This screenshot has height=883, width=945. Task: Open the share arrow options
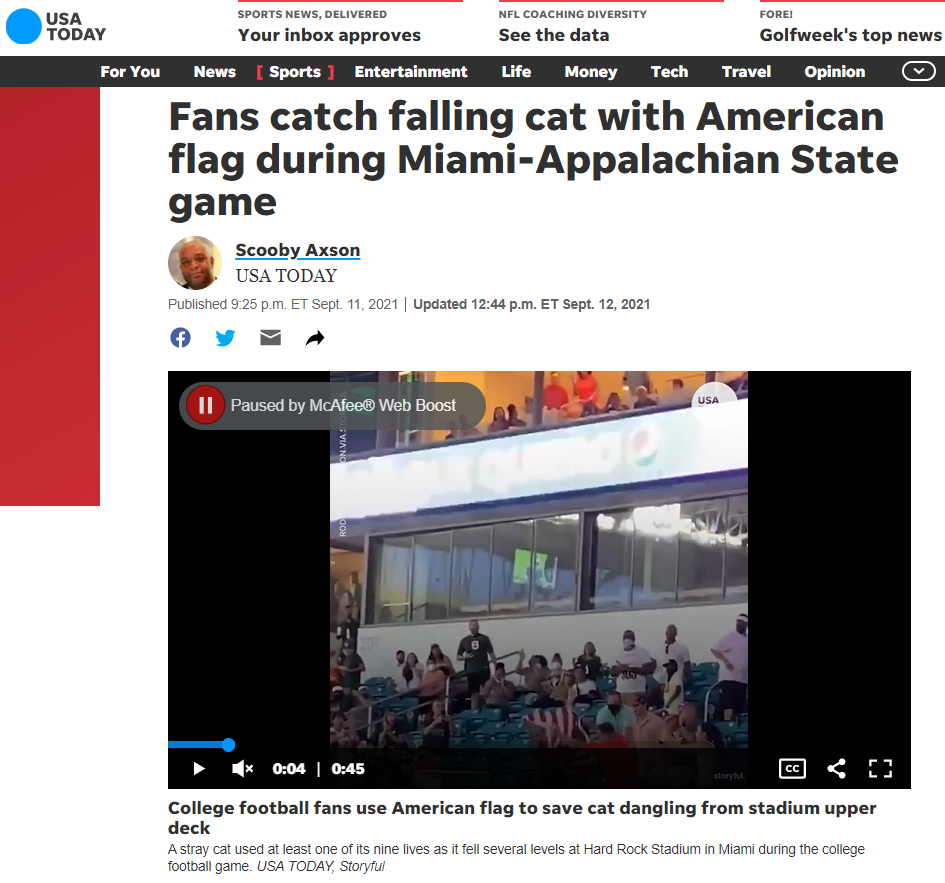(x=315, y=338)
